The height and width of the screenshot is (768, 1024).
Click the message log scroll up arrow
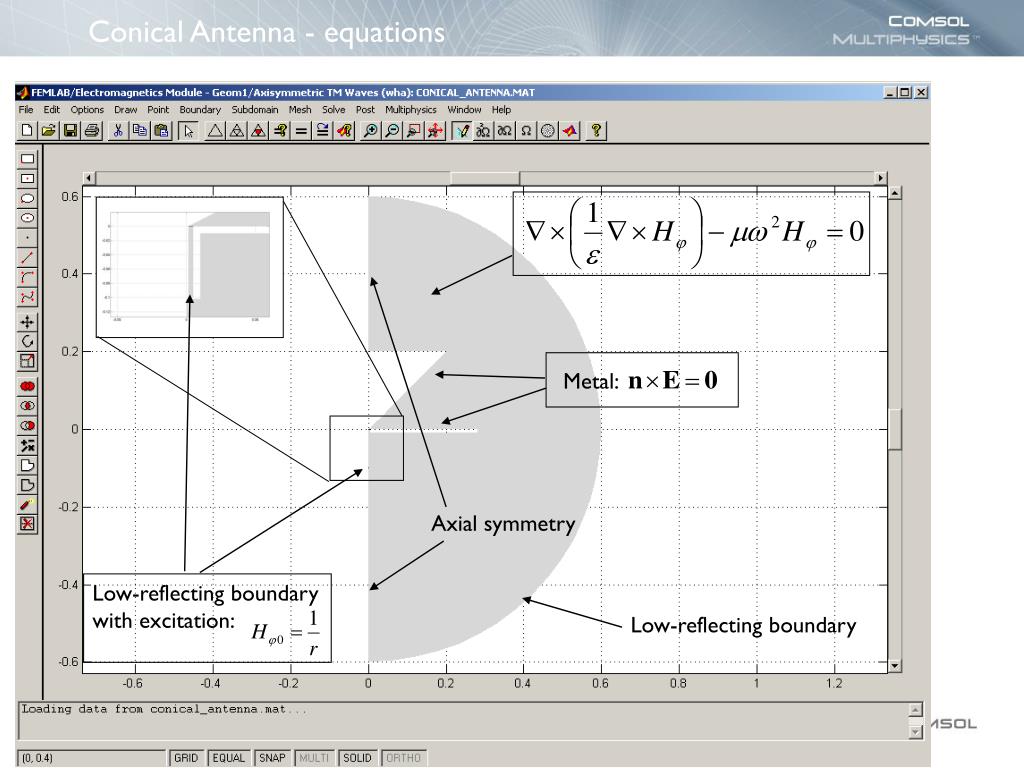pyautogui.click(x=916, y=710)
